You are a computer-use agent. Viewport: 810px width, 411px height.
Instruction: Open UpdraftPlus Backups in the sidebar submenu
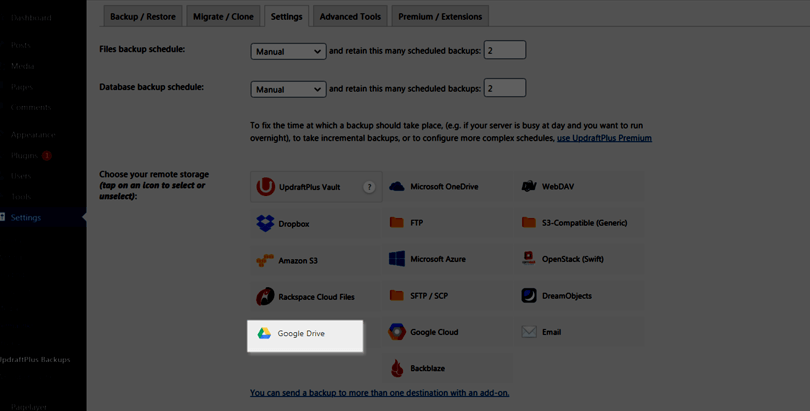pos(35,359)
